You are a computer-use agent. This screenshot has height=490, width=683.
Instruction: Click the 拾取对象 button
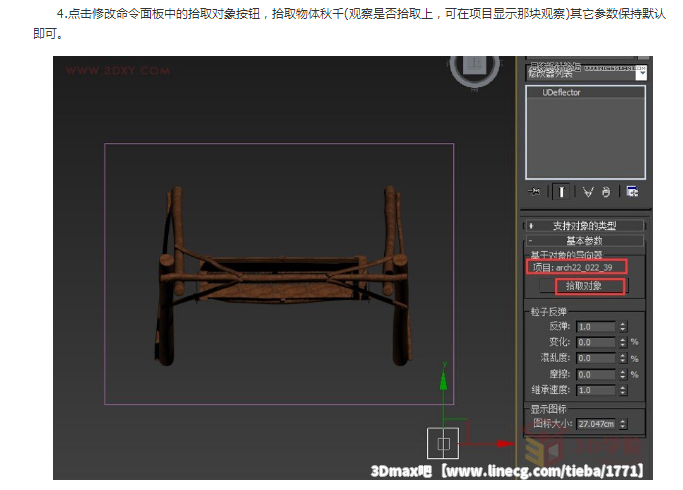pos(583,286)
